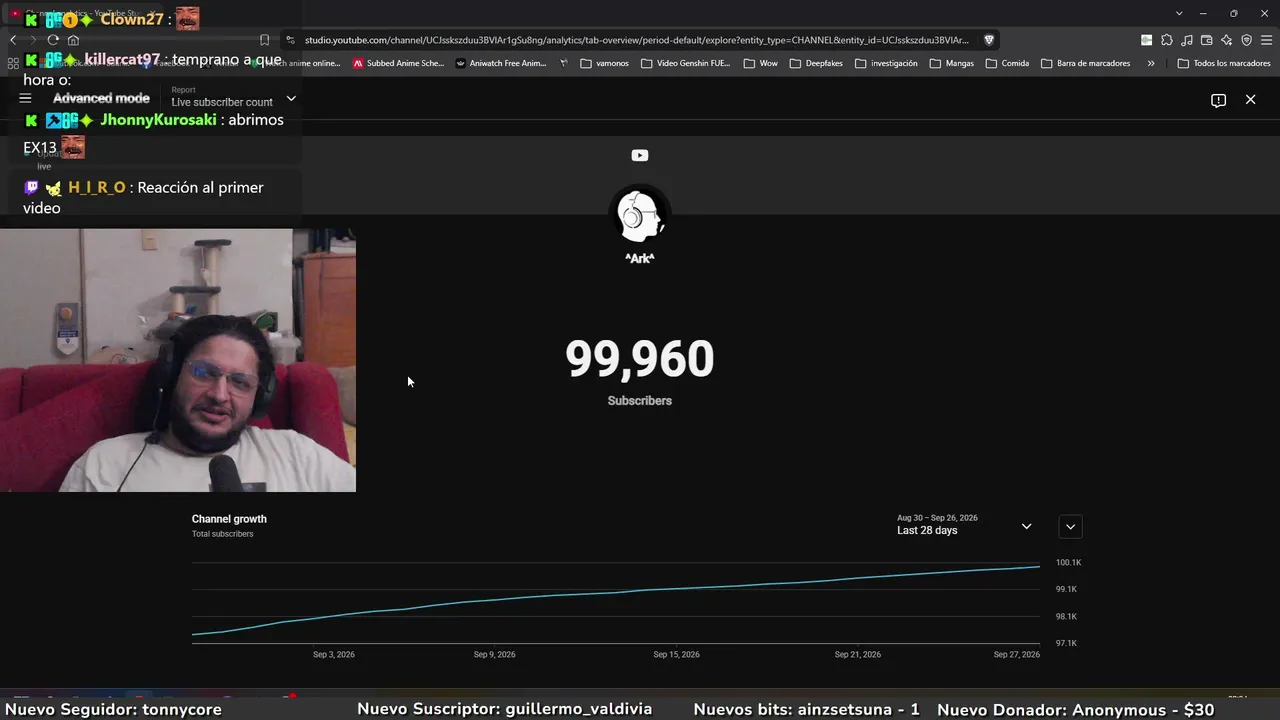Open the browser tab search chevron
1280x720 pixels.
tap(1179, 13)
